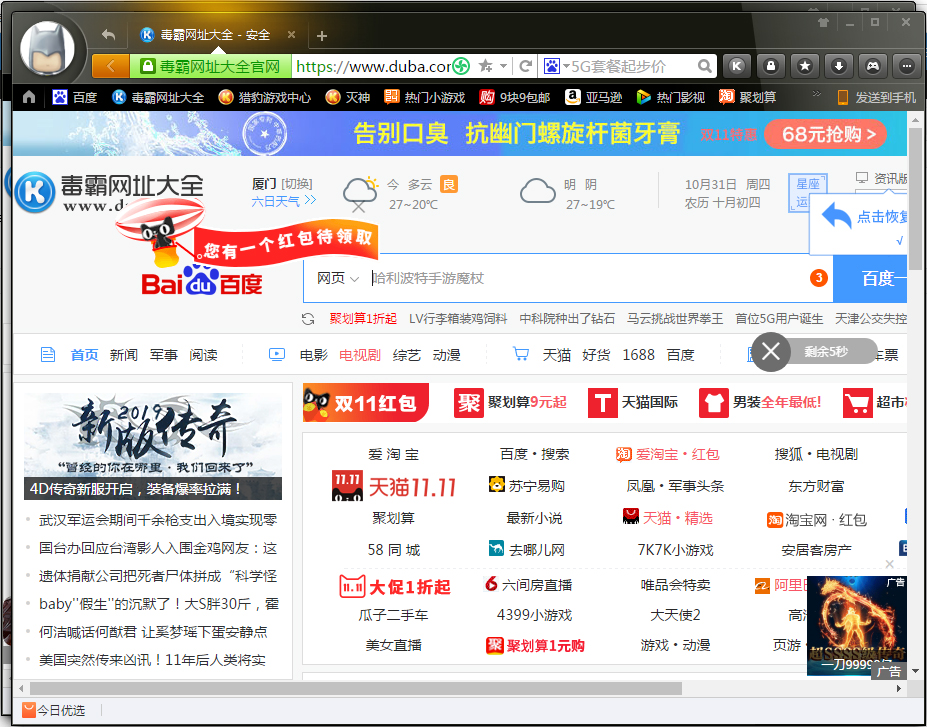Click the 发送到手机 phone icon

tap(845, 97)
